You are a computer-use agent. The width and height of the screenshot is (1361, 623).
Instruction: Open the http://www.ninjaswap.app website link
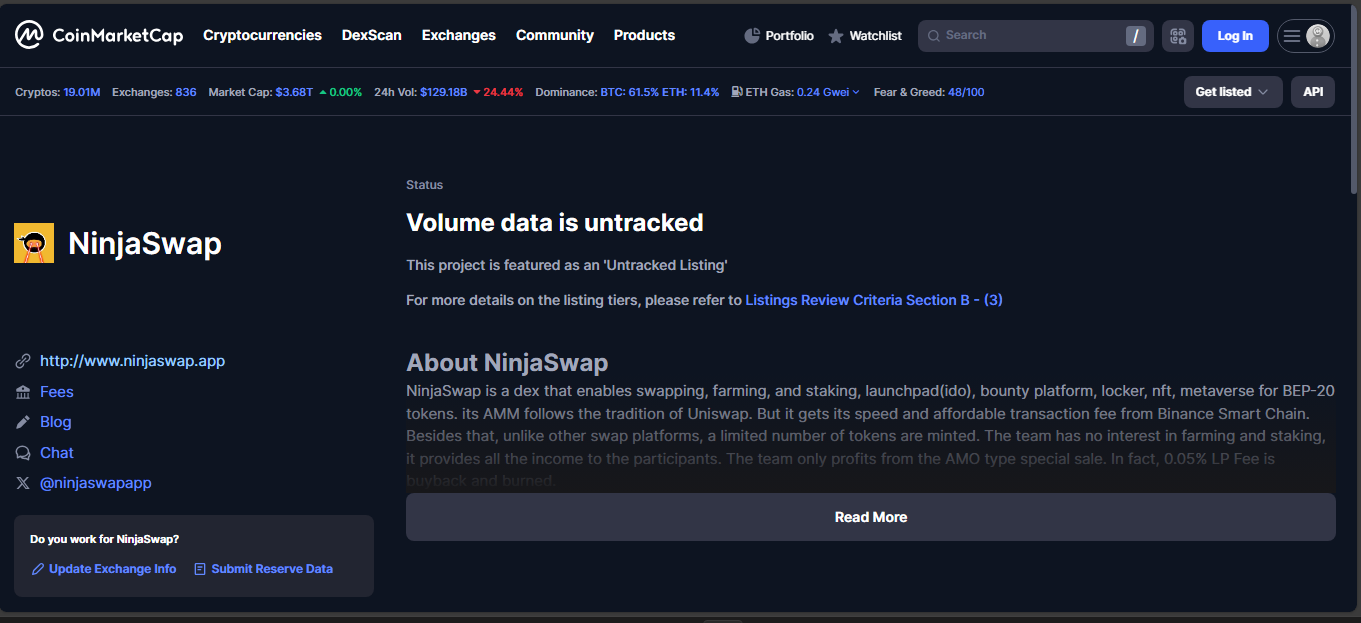pyautogui.click(x=132, y=361)
